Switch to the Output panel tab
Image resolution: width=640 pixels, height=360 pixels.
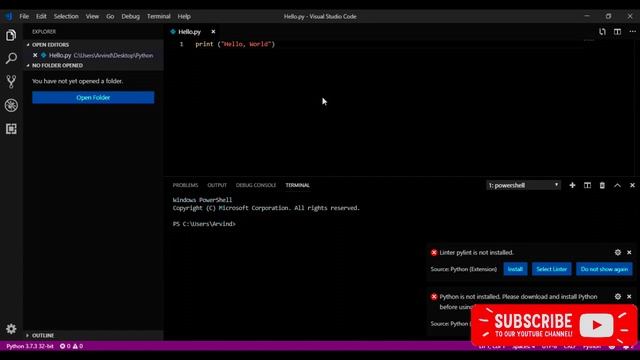tap(217, 185)
